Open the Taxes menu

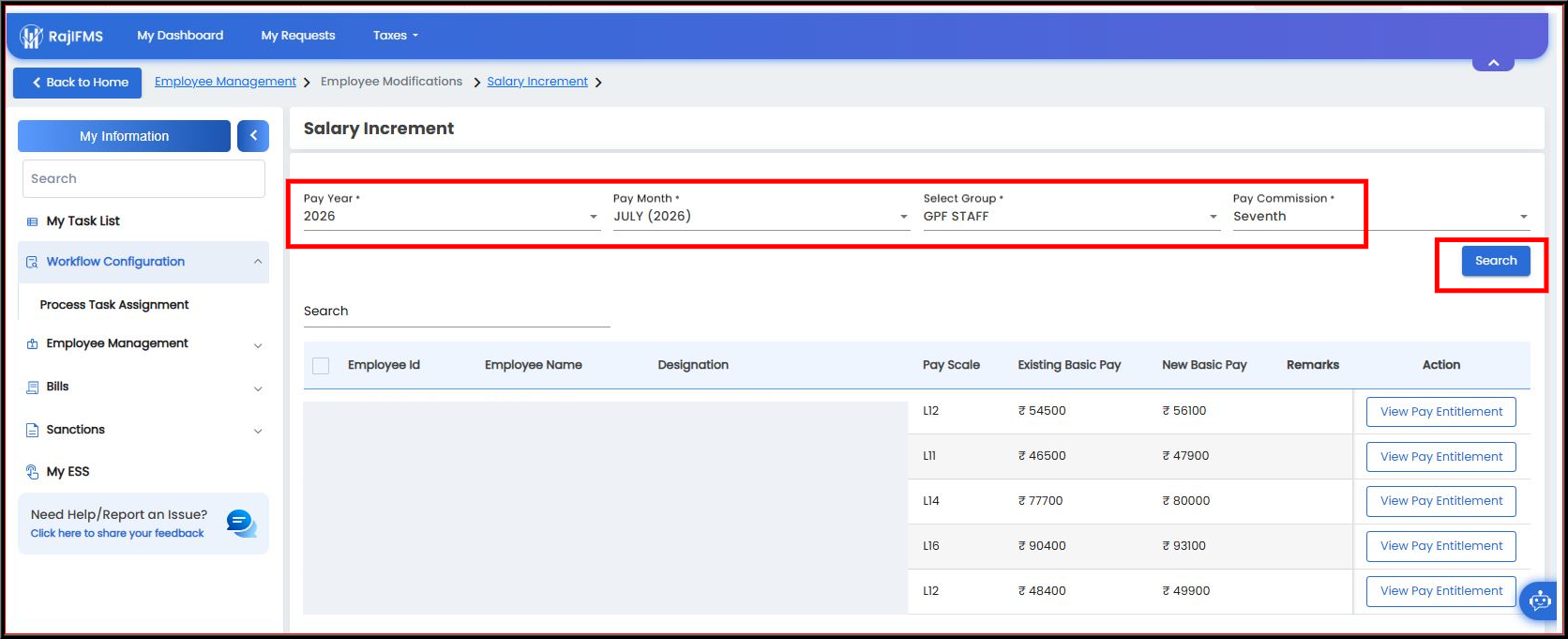pyautogui.click(x=396, y=36)
